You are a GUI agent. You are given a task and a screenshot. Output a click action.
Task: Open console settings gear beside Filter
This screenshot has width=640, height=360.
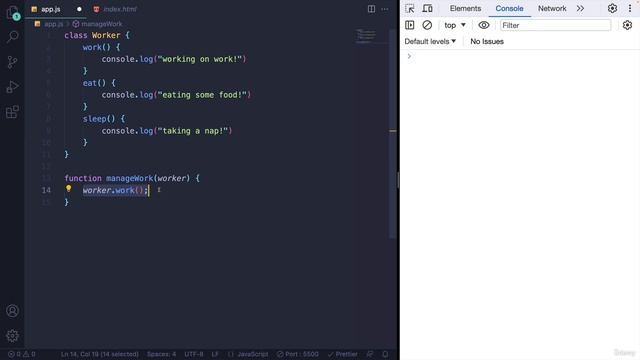click(x=627, y=25)
